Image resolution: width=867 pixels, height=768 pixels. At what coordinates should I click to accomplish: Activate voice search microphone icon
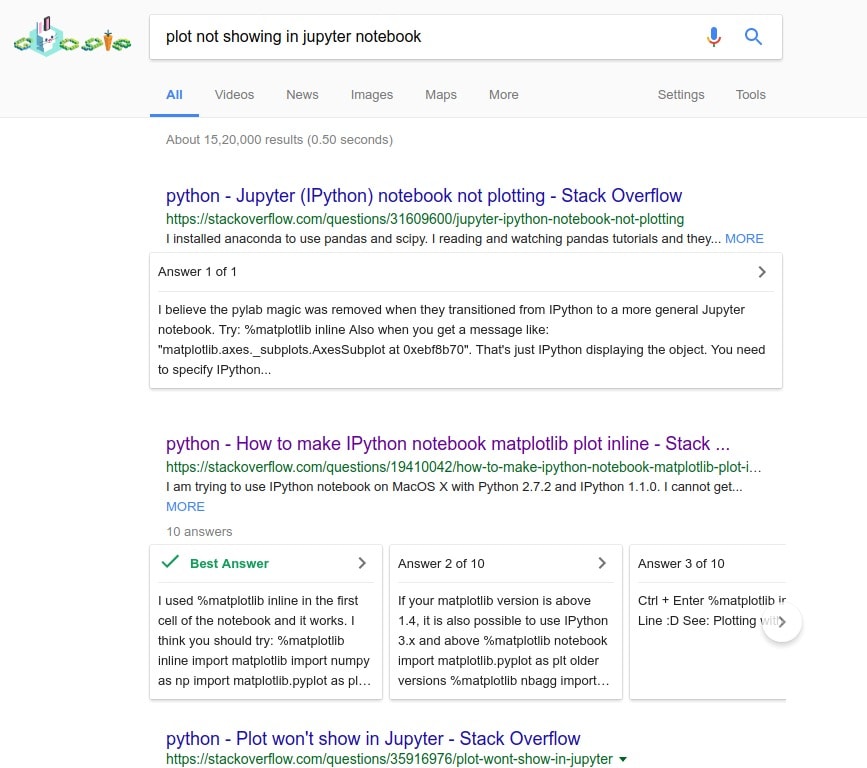click(713, 37)
